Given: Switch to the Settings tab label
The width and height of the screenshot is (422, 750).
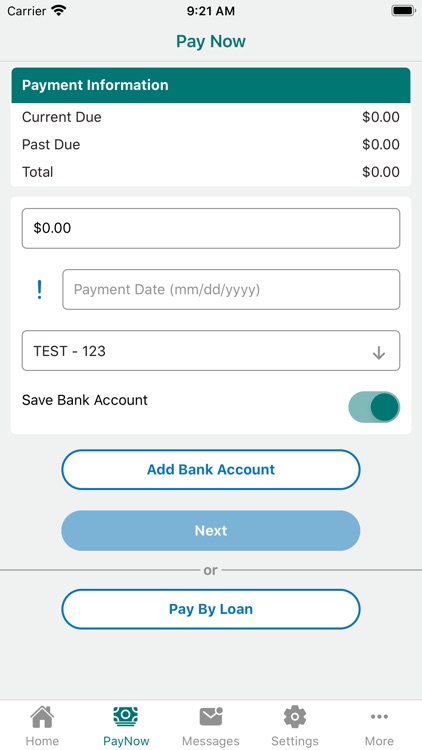Looking at the screenshot, I should pos(295,741).
